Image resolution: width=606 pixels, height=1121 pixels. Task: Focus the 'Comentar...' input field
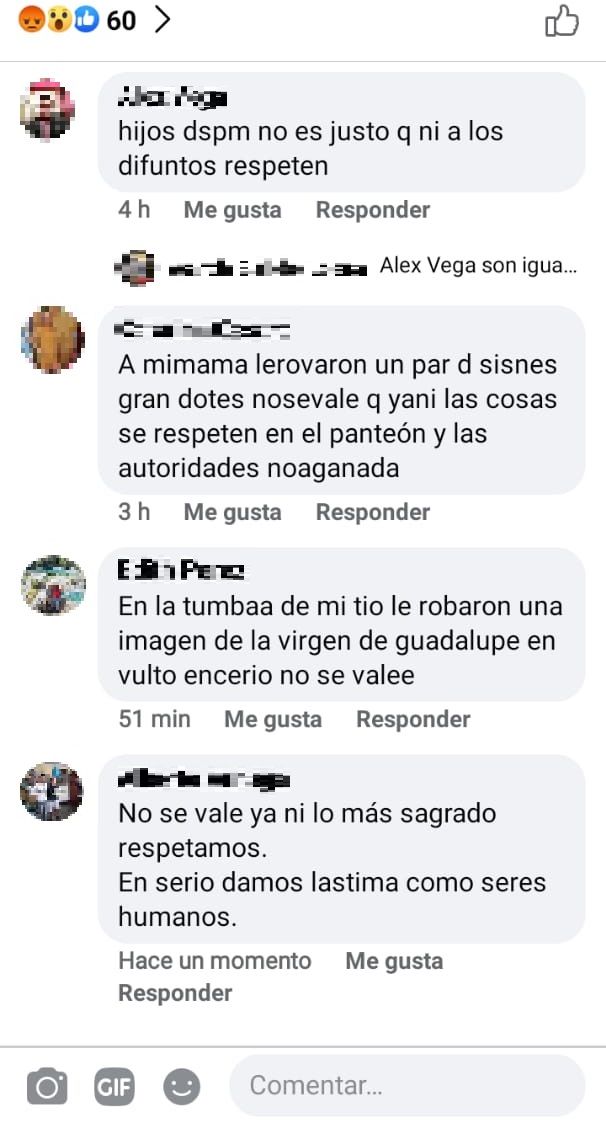[x=407, y=1085]
